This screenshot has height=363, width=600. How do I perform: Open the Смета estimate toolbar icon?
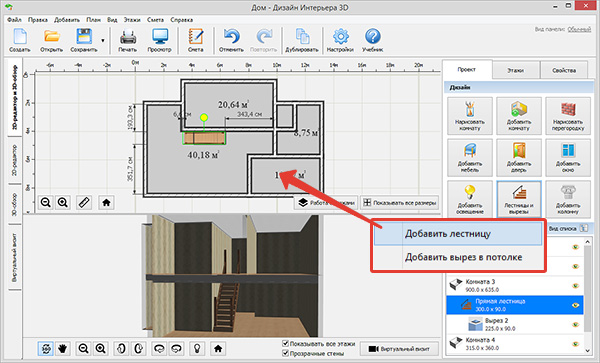point(196,41)
